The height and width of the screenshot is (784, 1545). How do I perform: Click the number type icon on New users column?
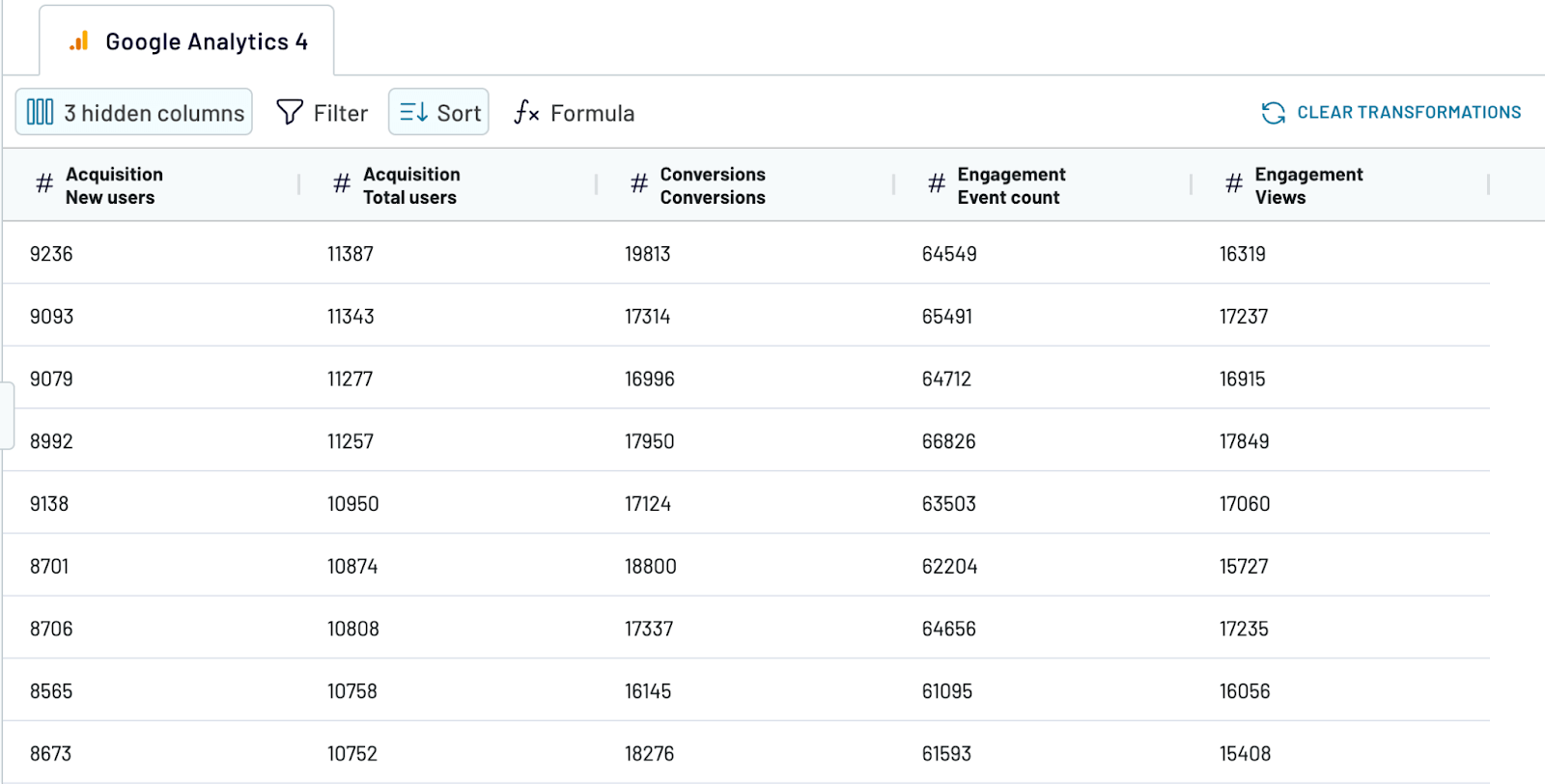click(44, 183)
